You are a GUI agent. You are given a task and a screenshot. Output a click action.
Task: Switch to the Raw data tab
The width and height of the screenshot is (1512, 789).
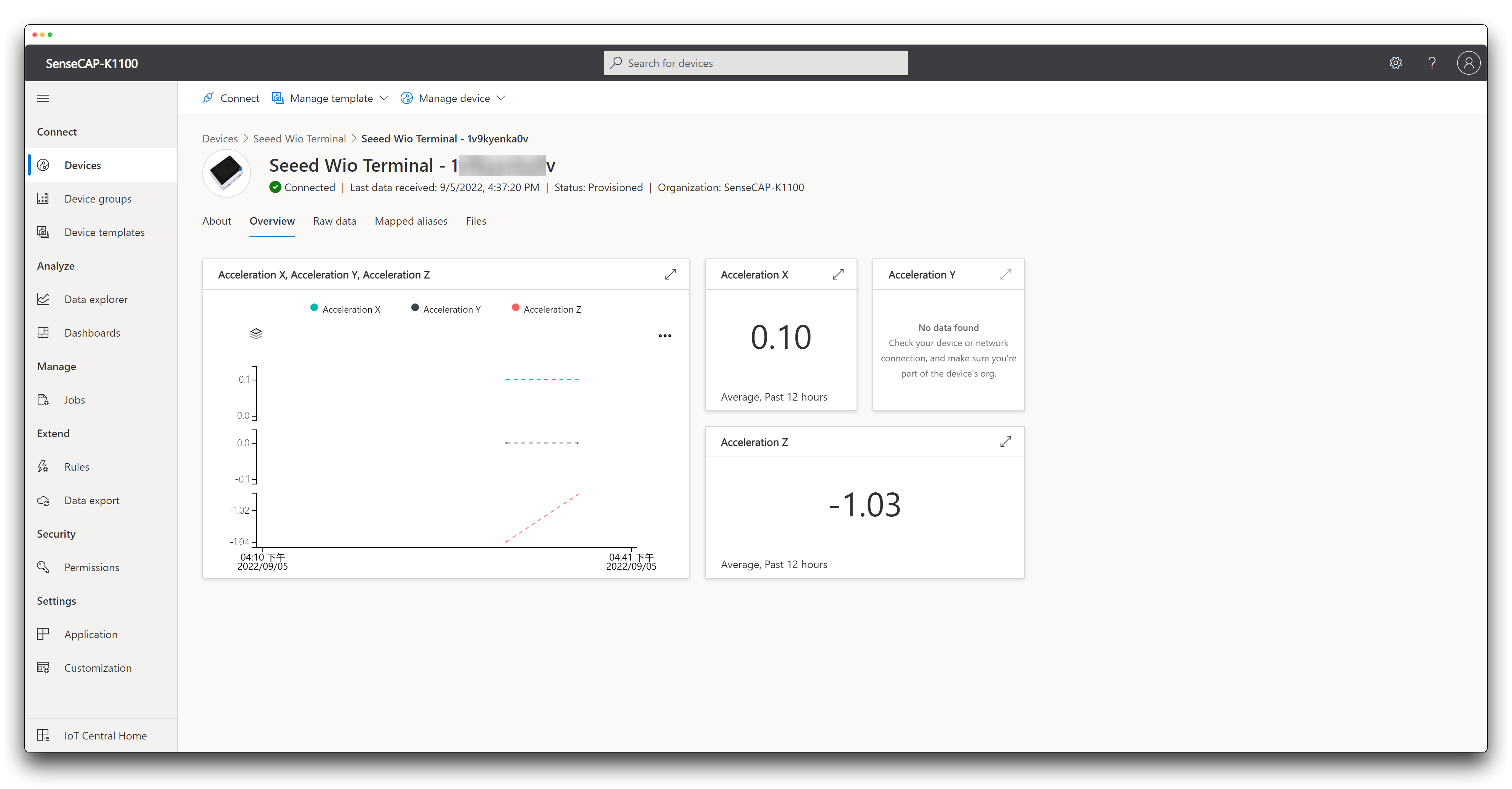tap(334, 221)
